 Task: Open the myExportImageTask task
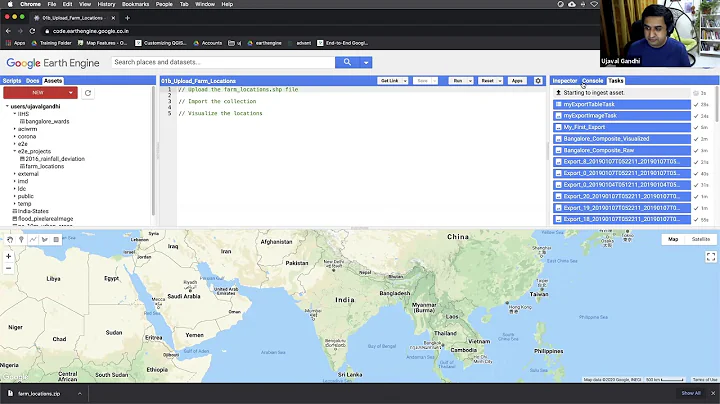coord(622,116)
